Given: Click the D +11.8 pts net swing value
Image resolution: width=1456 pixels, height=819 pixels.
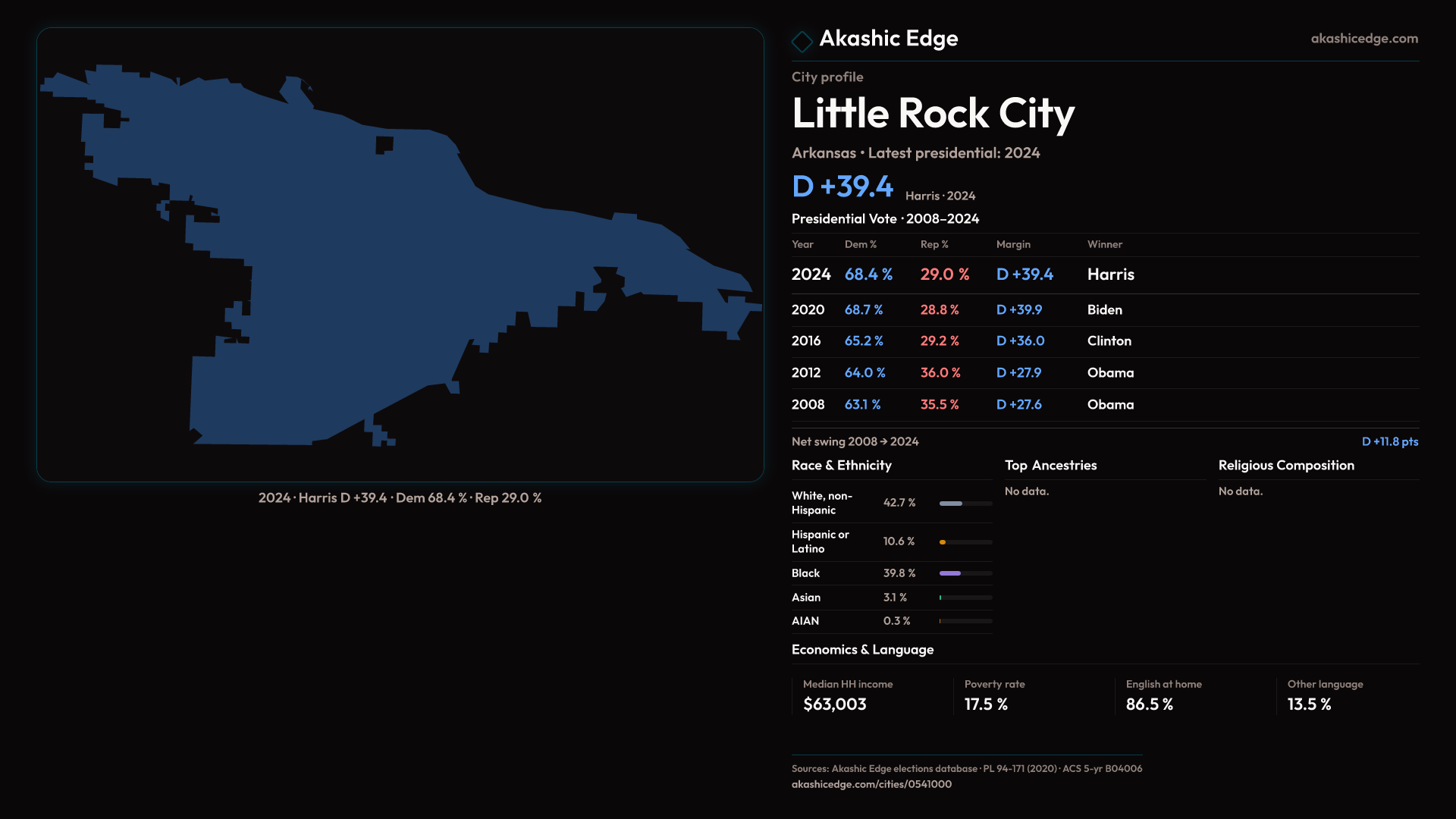Looking at the screenshot, I should pos(1389,441).
